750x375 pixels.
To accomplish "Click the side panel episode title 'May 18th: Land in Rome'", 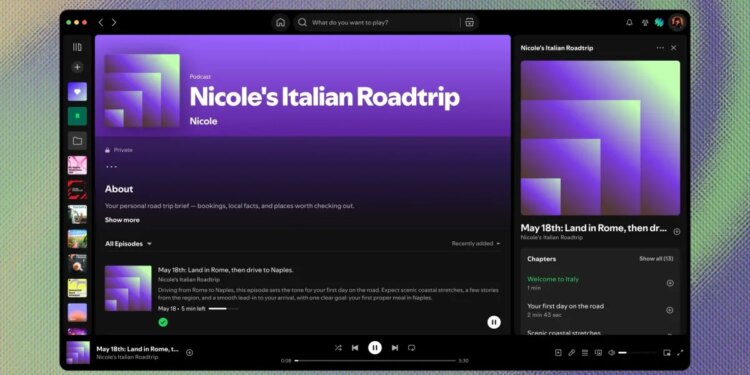I will (594, 228).
